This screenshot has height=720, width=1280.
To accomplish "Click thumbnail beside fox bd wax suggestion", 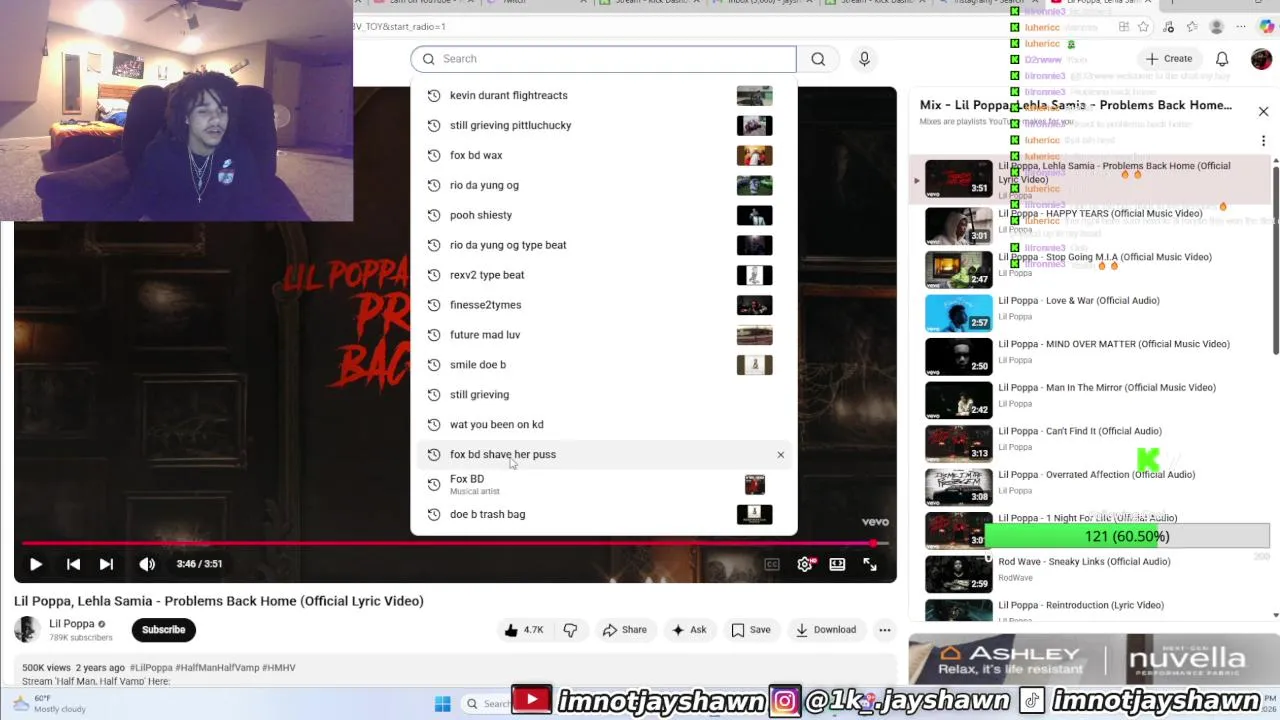I will pos(754,155).
